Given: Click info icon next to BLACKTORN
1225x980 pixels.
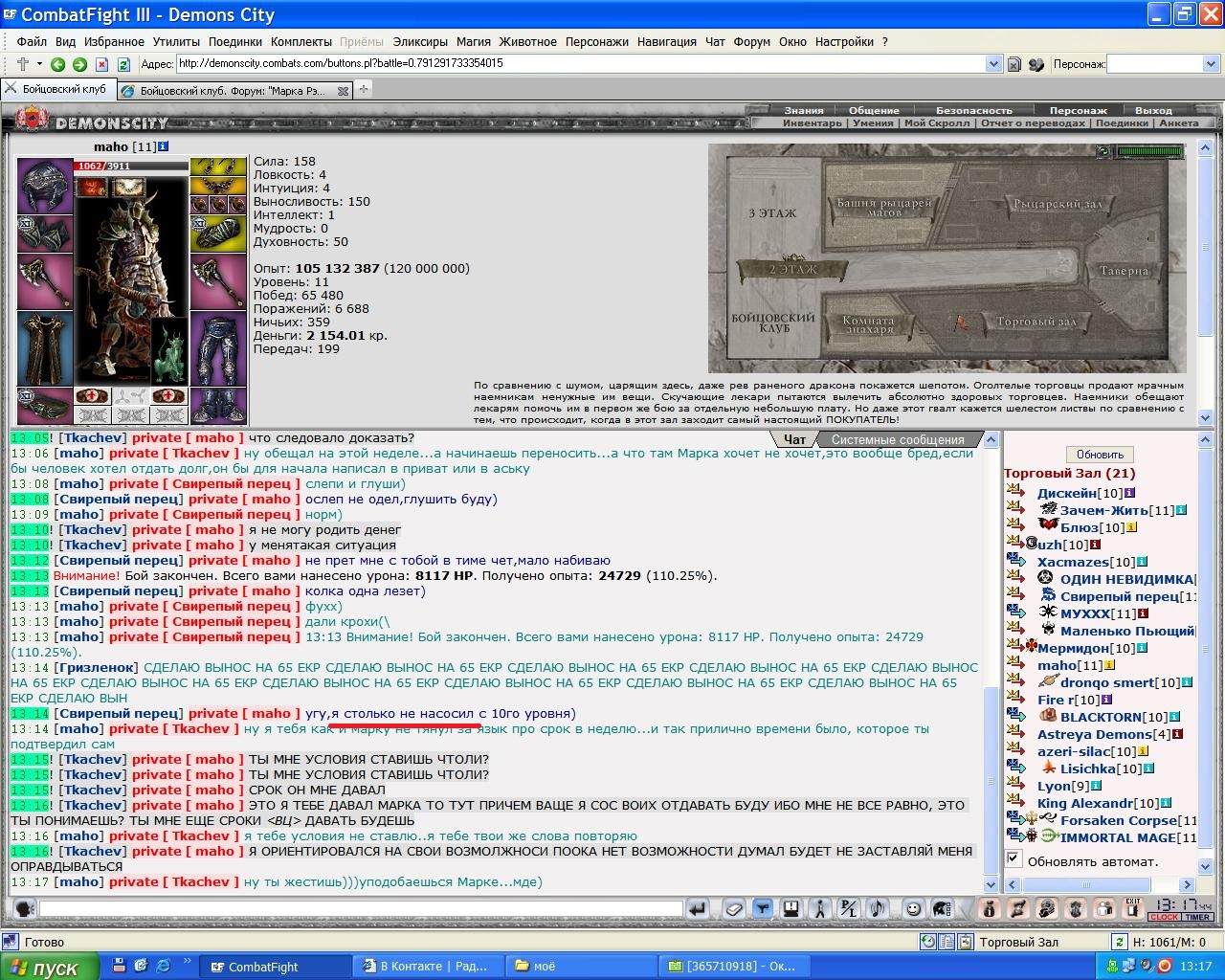Looking at the screenshot, I should click(x=1174, y=717).
